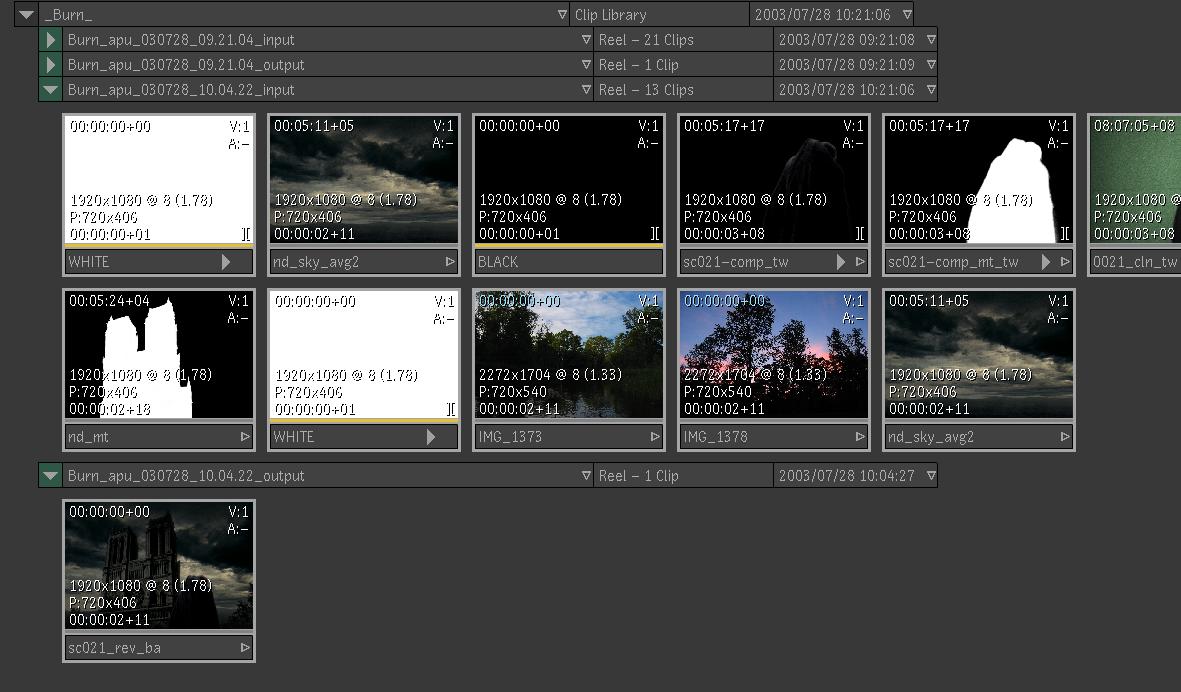This screenshot has width=1181, height=692.
Task: Click the Clip Library label
Action: (x=610, y=15)
